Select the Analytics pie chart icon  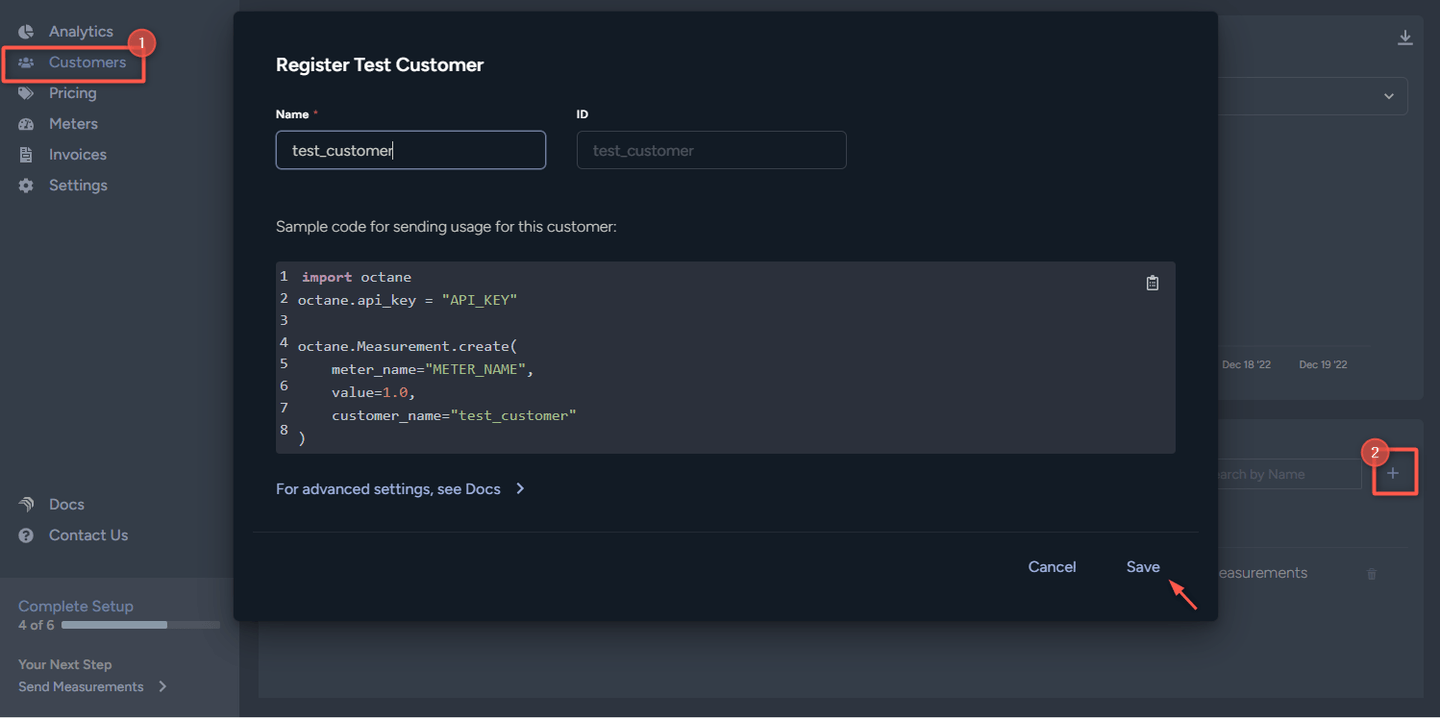(x=28, y=31)
